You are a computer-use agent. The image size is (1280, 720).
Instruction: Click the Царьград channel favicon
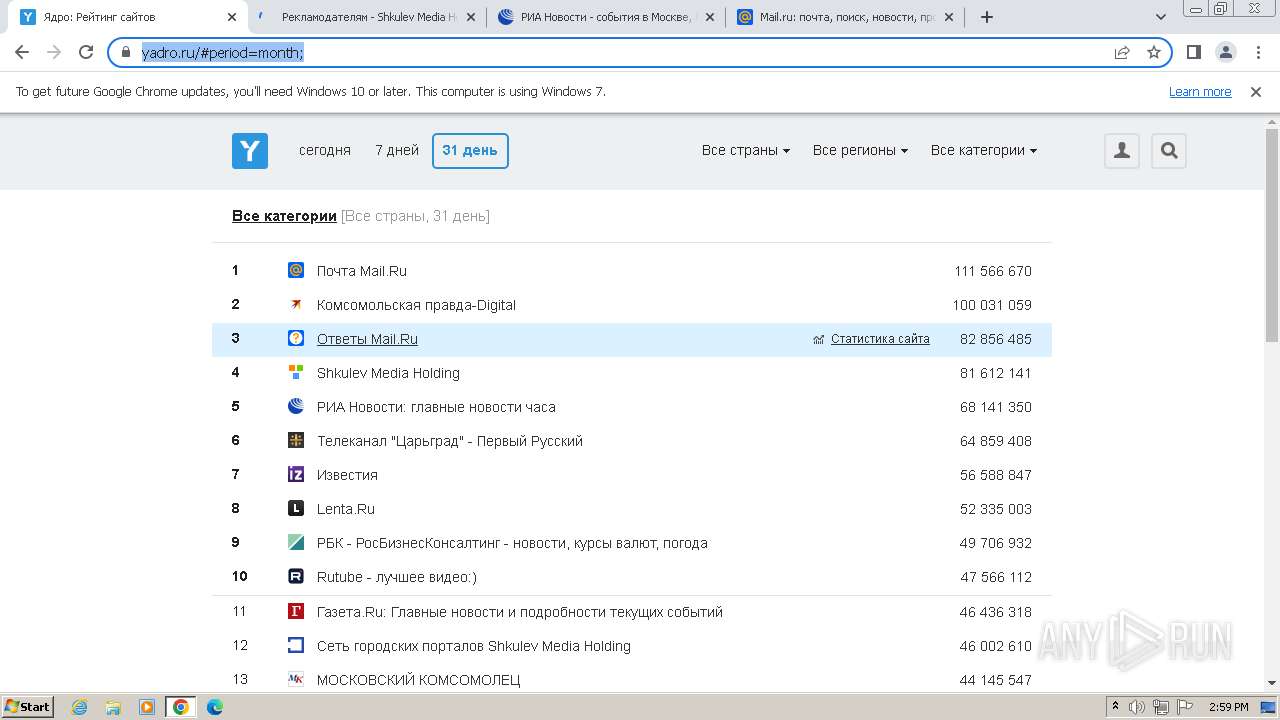296,440
